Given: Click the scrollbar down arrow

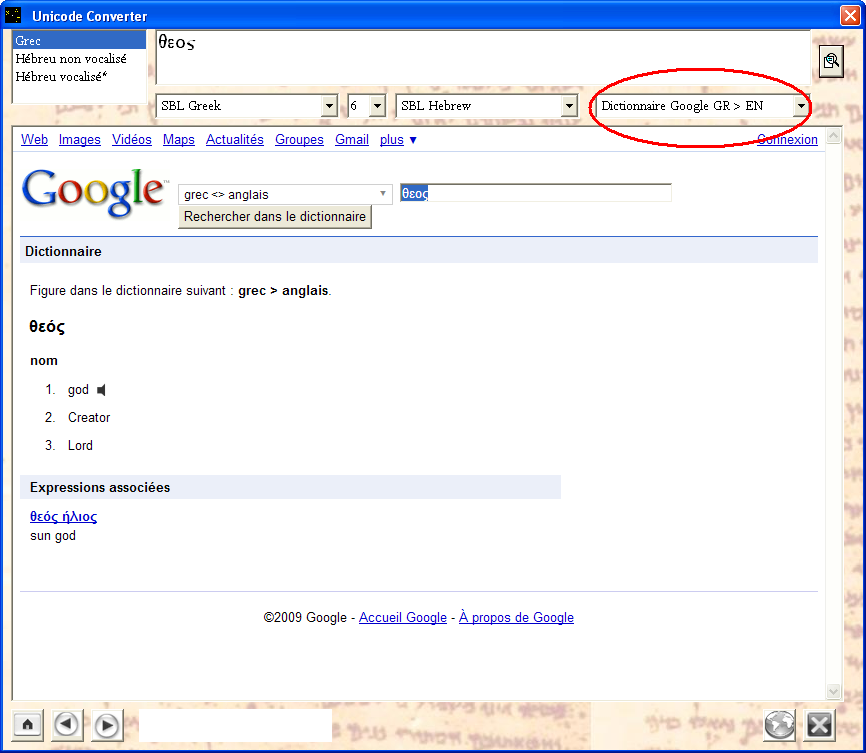Looking at the screenshot, I should click(x=833, y=691).
